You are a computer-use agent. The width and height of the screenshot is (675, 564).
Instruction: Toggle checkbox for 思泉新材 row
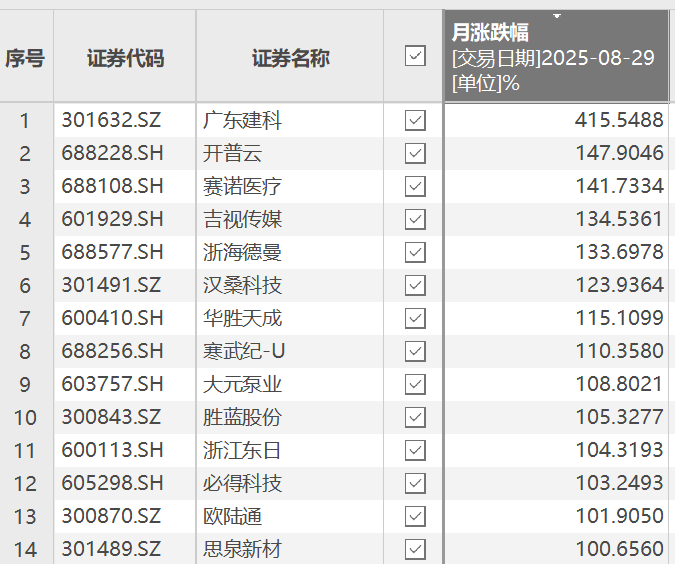coord(415,549)
